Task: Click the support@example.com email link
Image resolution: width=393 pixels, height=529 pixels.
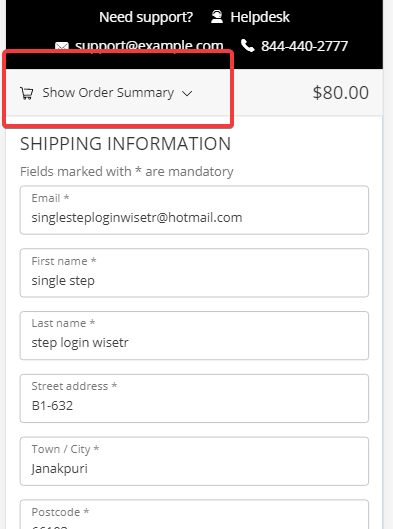Action: [x=149, y=46]
